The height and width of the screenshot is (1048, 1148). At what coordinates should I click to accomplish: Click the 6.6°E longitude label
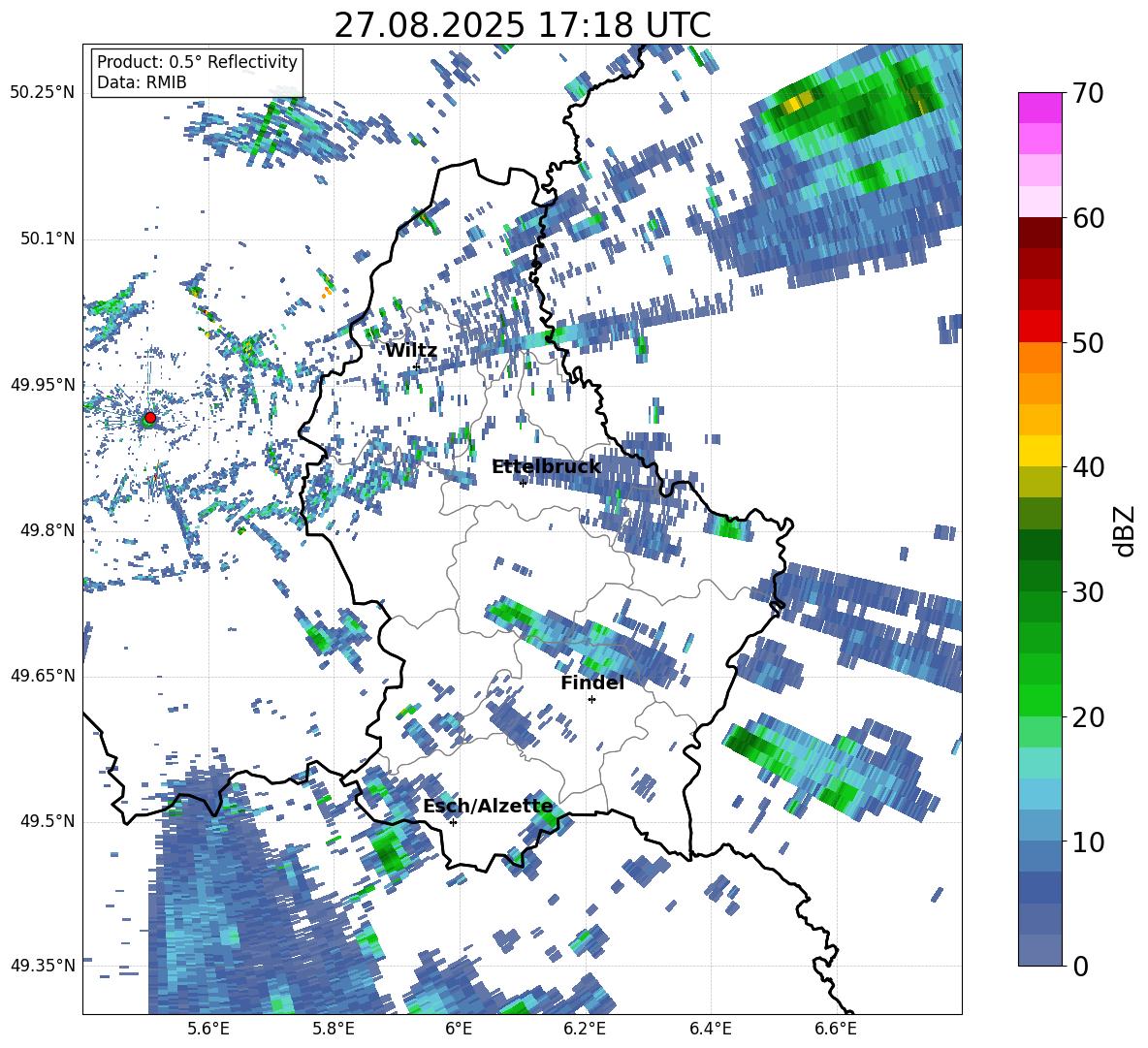836,1029
